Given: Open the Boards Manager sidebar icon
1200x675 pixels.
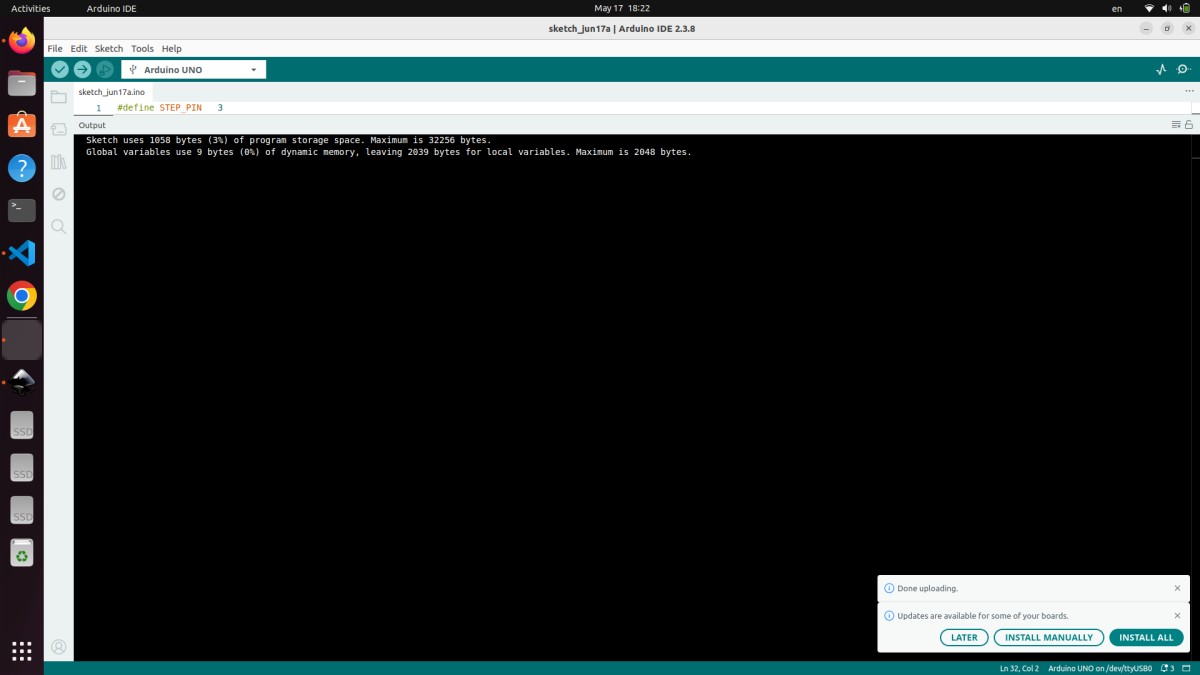Looking at the screenshot, I should [59, 129].
